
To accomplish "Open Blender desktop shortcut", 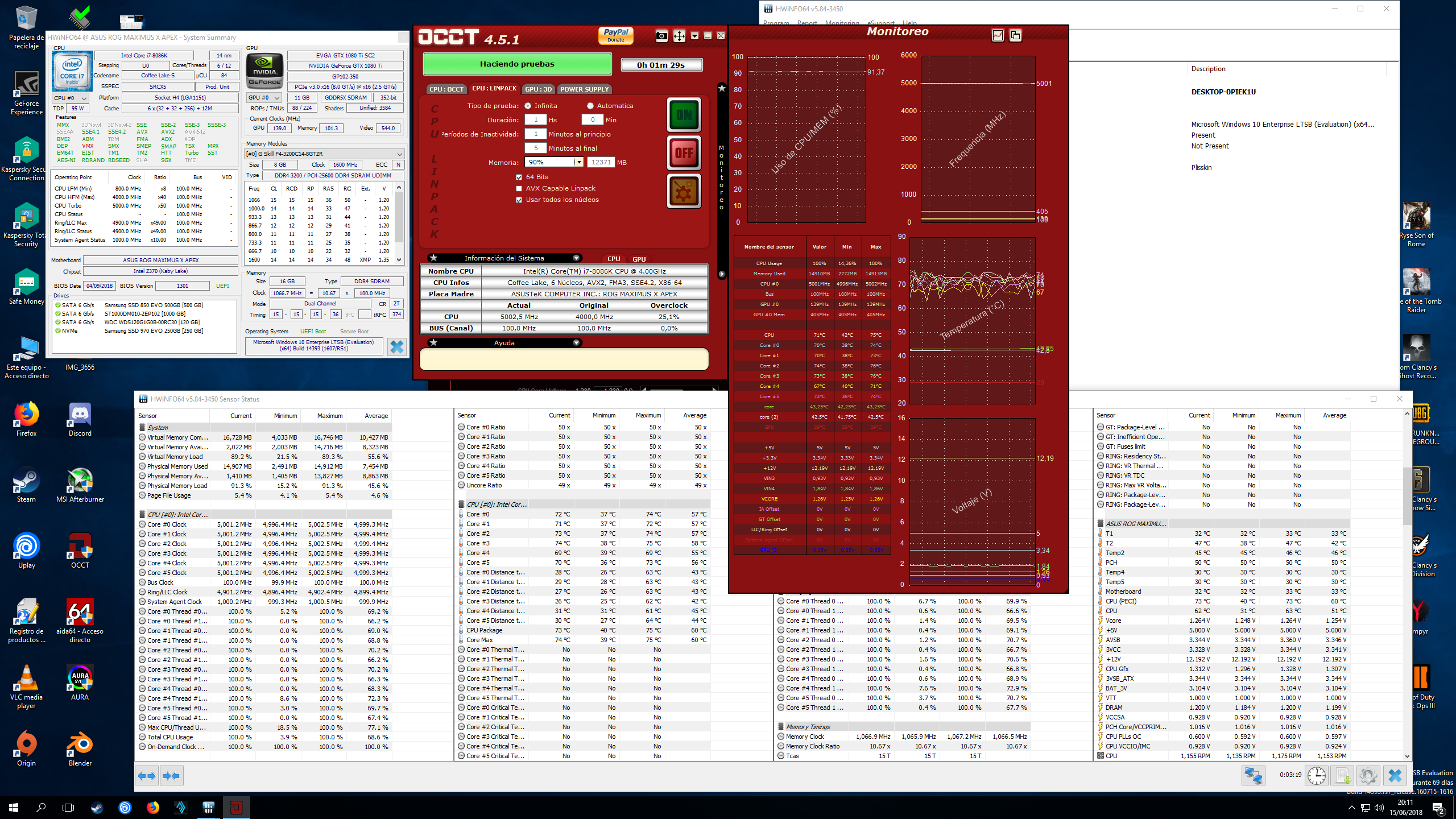I will point(80,748).
